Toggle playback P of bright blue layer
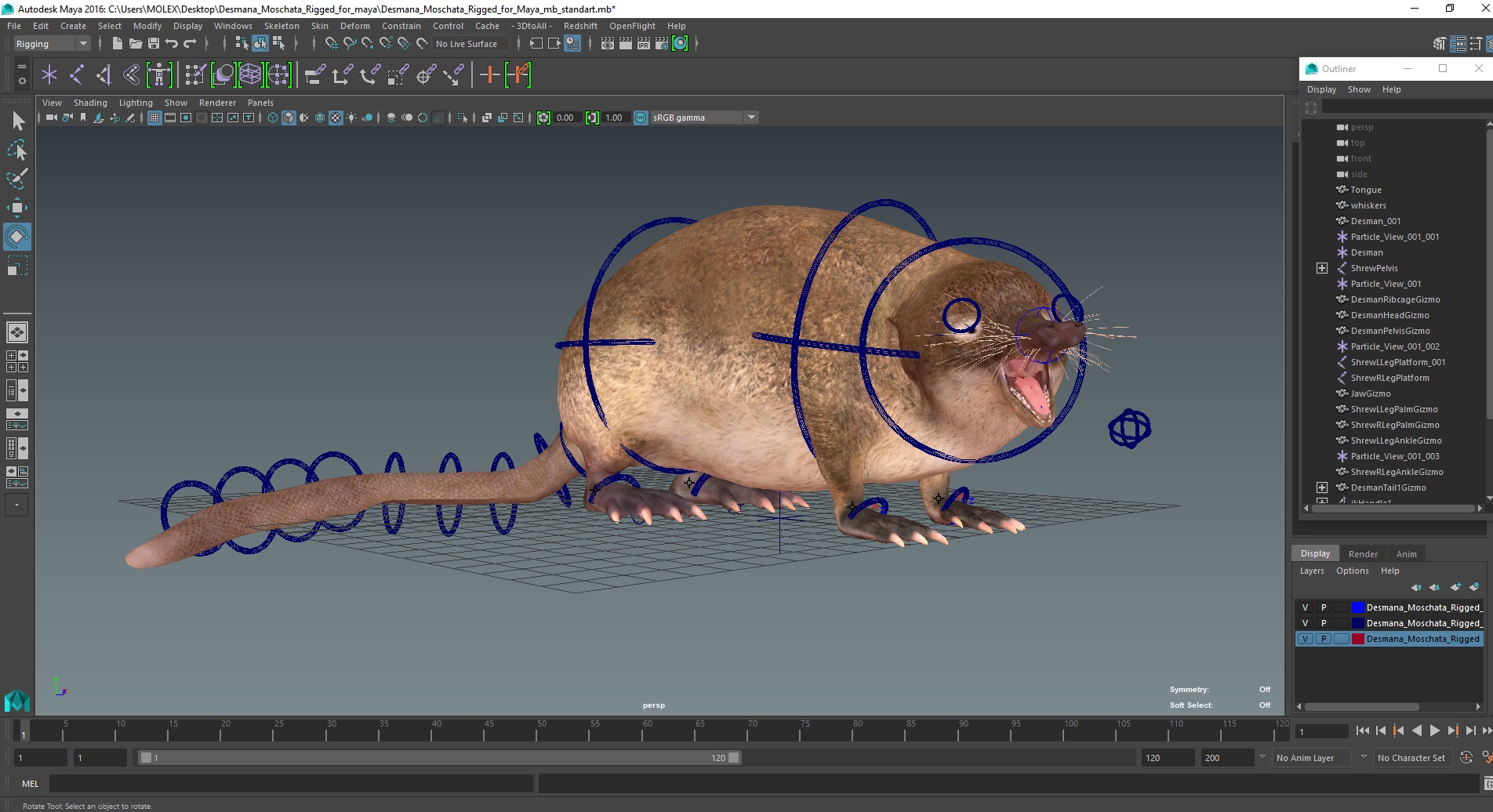This screenshot has height=812, width=1493. click(x=1324, y=607)
